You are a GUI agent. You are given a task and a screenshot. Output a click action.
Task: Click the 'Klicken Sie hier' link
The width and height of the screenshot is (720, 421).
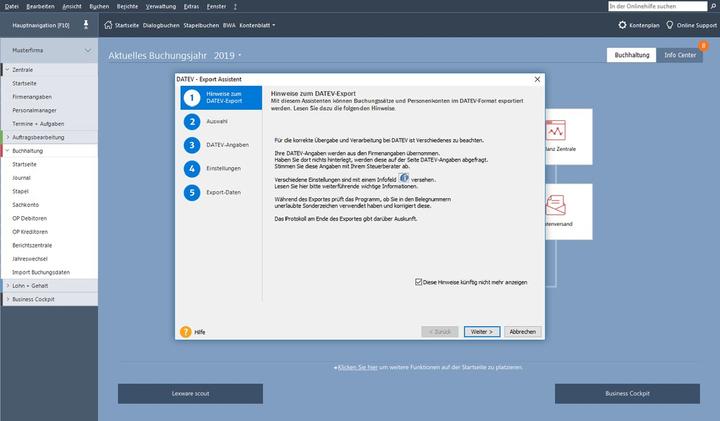[x=357, y=367]
